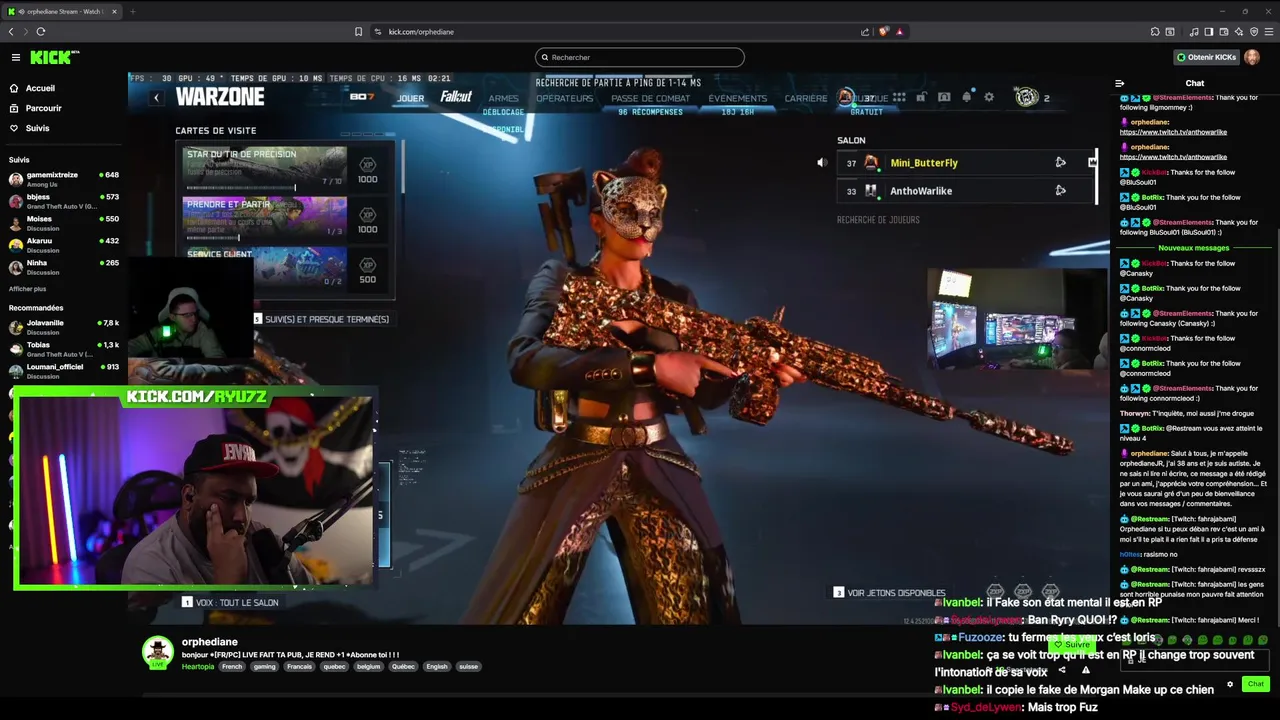The image size is (1280, 720).
Task: Select the OPERATEURS tab in Warzone
Action: click(x=564, y=98)
